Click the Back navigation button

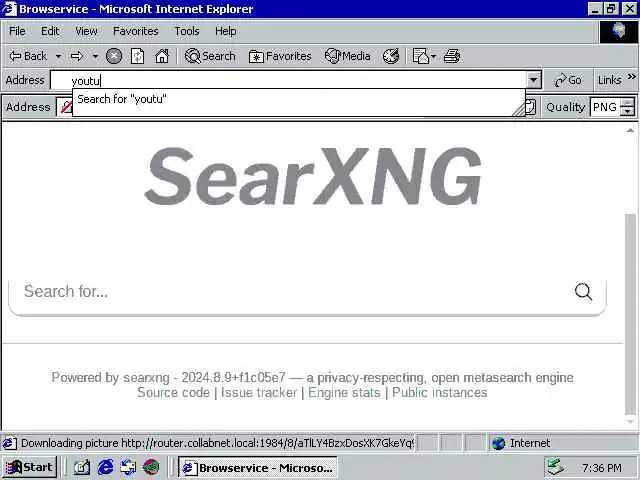[x=28, y=56]
